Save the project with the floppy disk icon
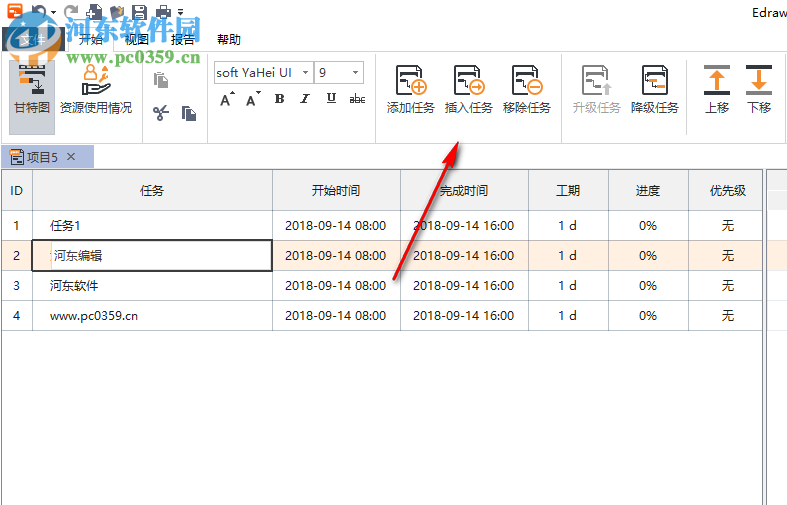Viewport: 787px width, 505px height. [140, 12]
